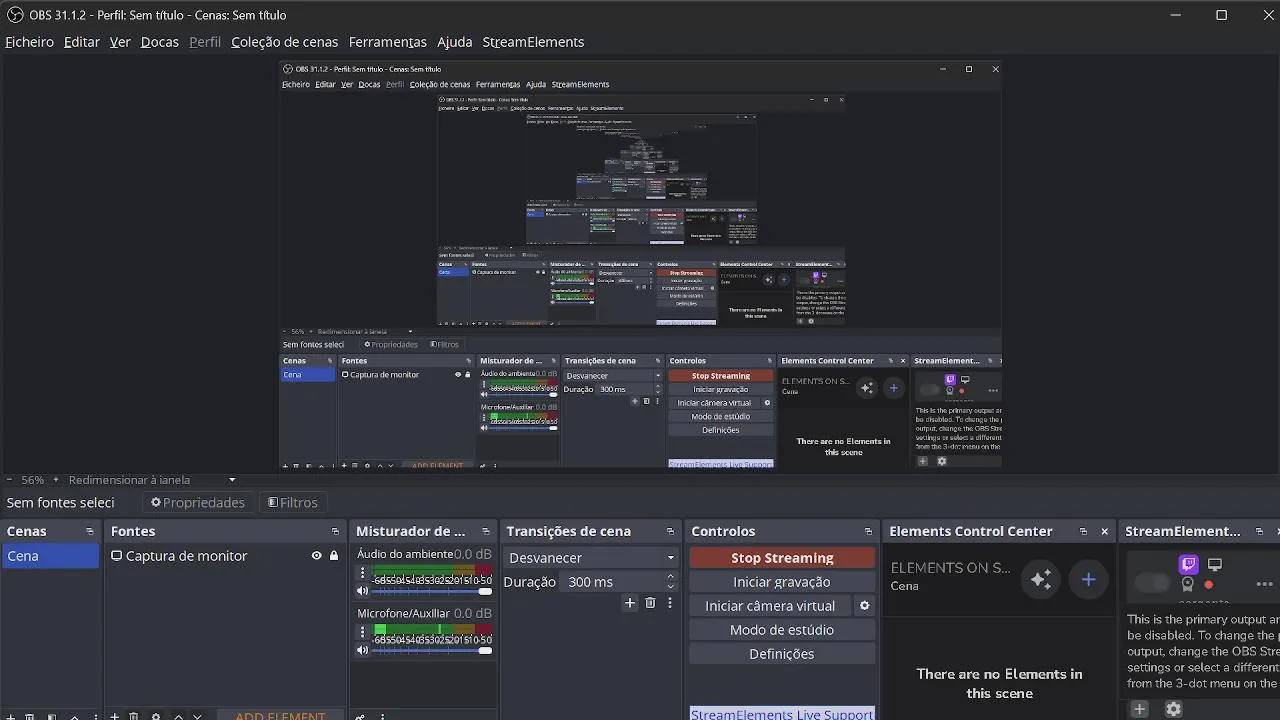
Task: Add a new scene transition
Action: 630,603
